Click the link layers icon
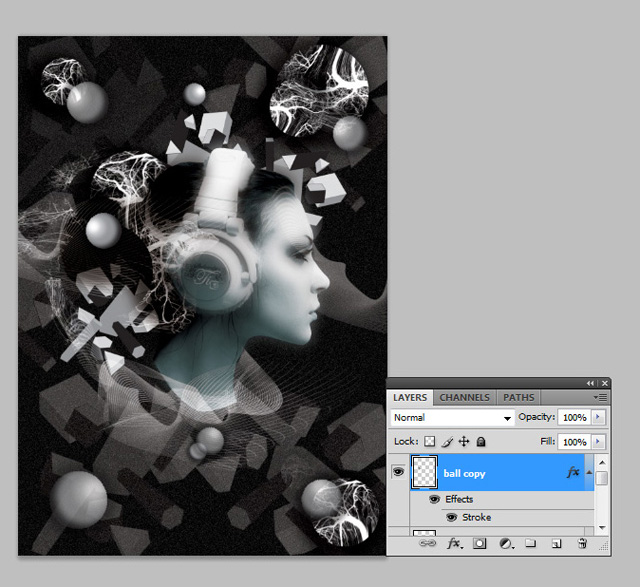Screen dimensions: 640x587 [426, 544]
